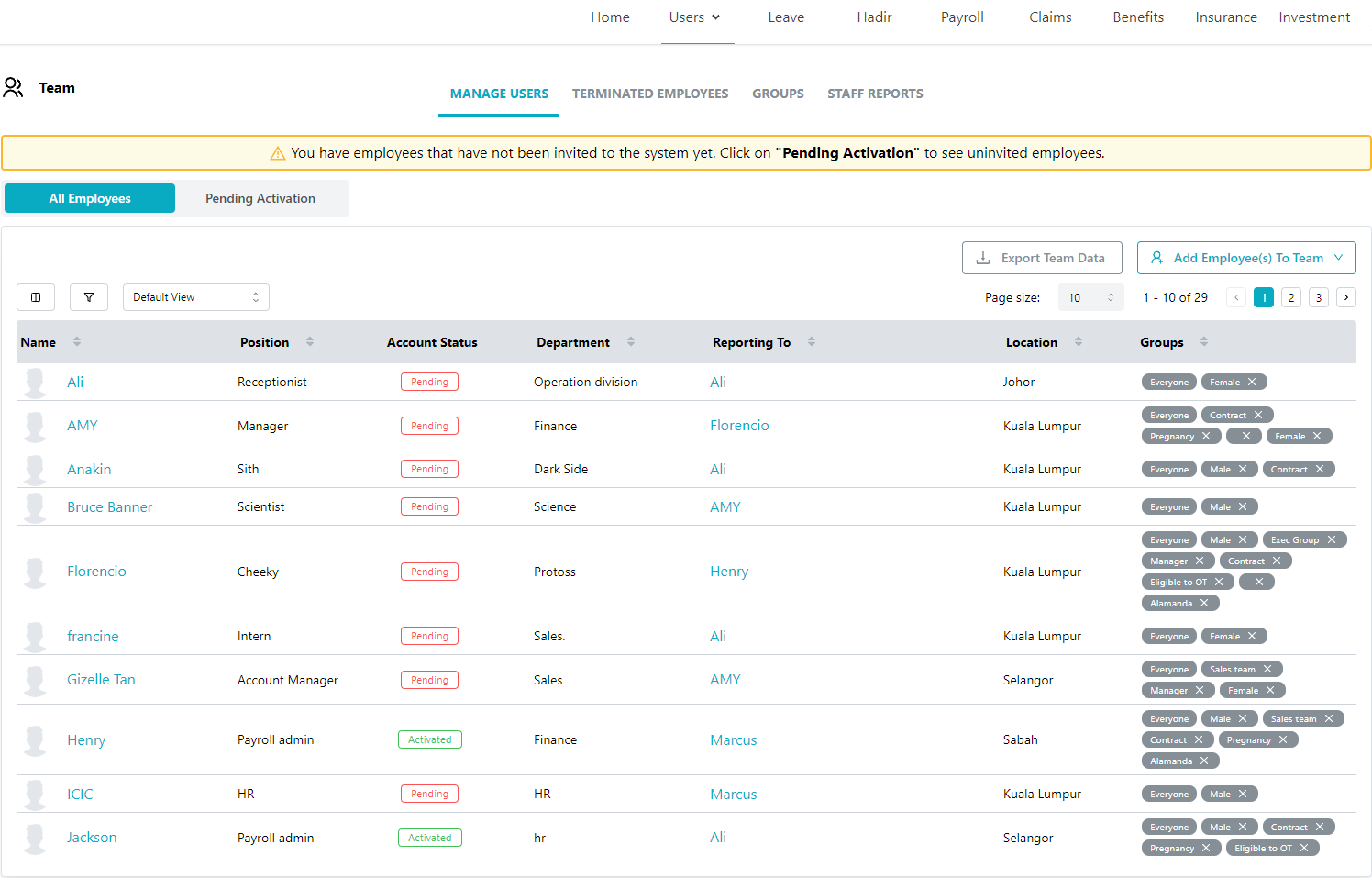
Task: Click the column layout toggle icon button
Action: tap(36, 297)
